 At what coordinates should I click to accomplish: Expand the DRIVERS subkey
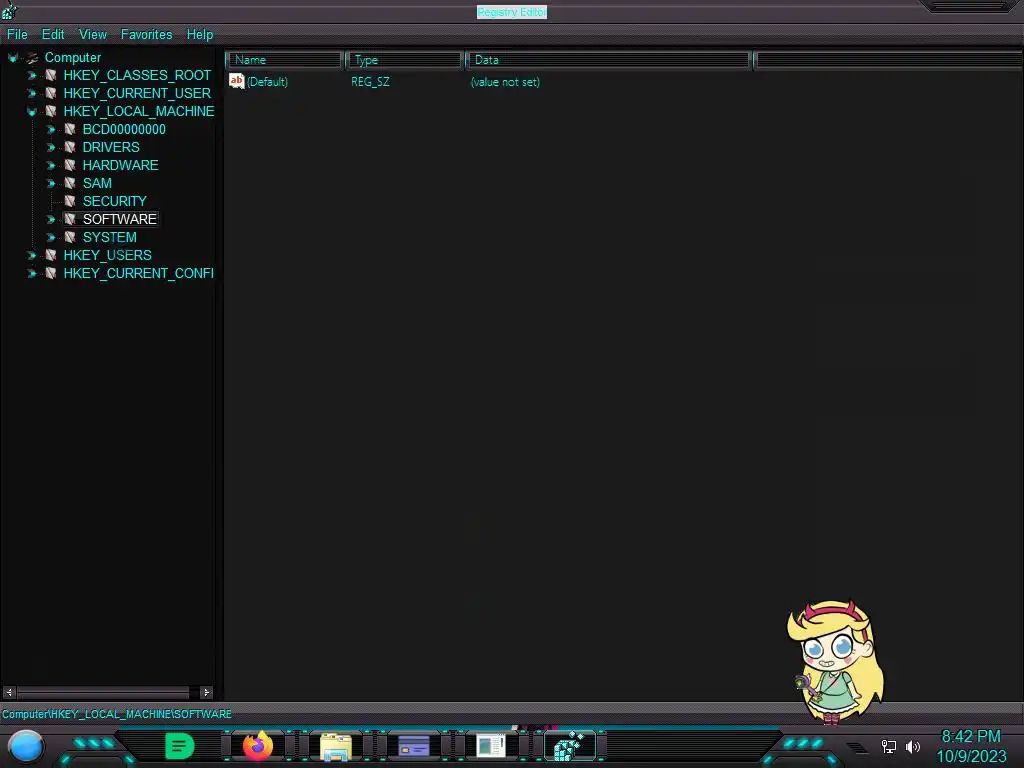coord(50,148)
